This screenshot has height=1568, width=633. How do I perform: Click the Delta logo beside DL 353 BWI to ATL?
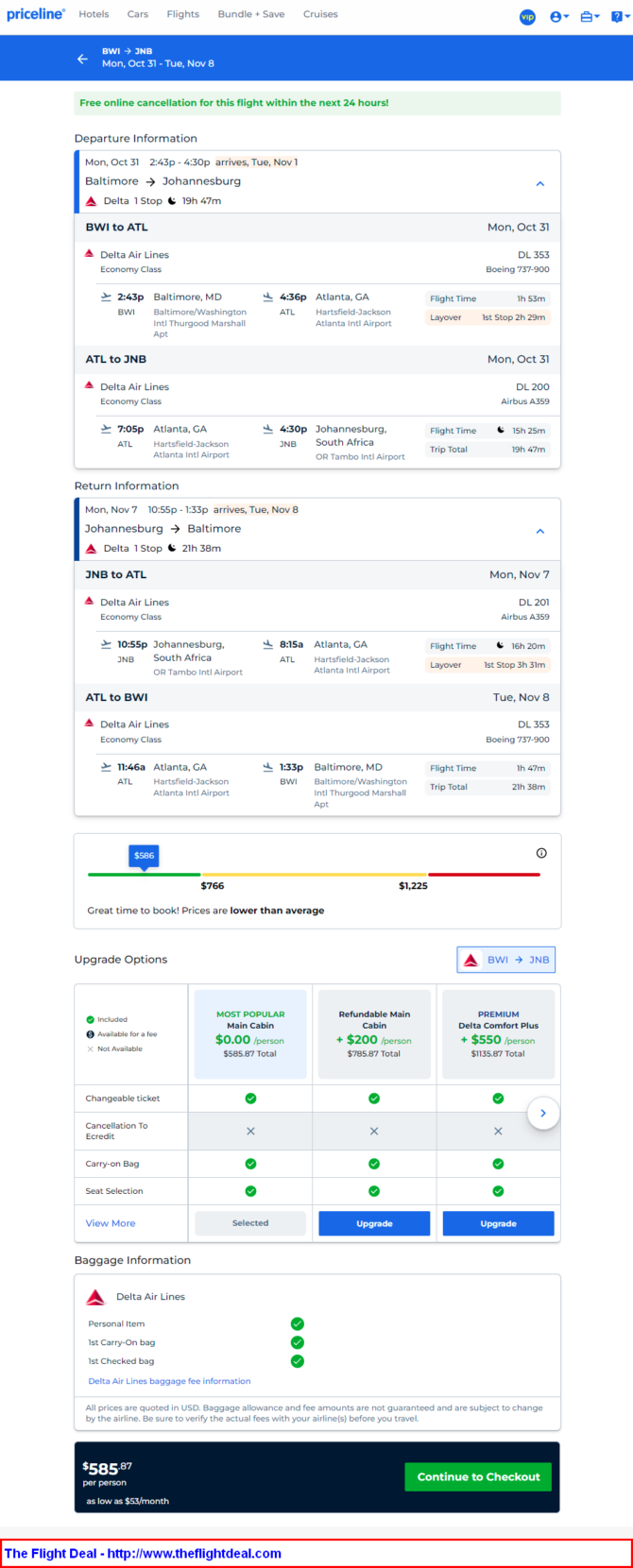pyautogui.click(x=90, y=254)
